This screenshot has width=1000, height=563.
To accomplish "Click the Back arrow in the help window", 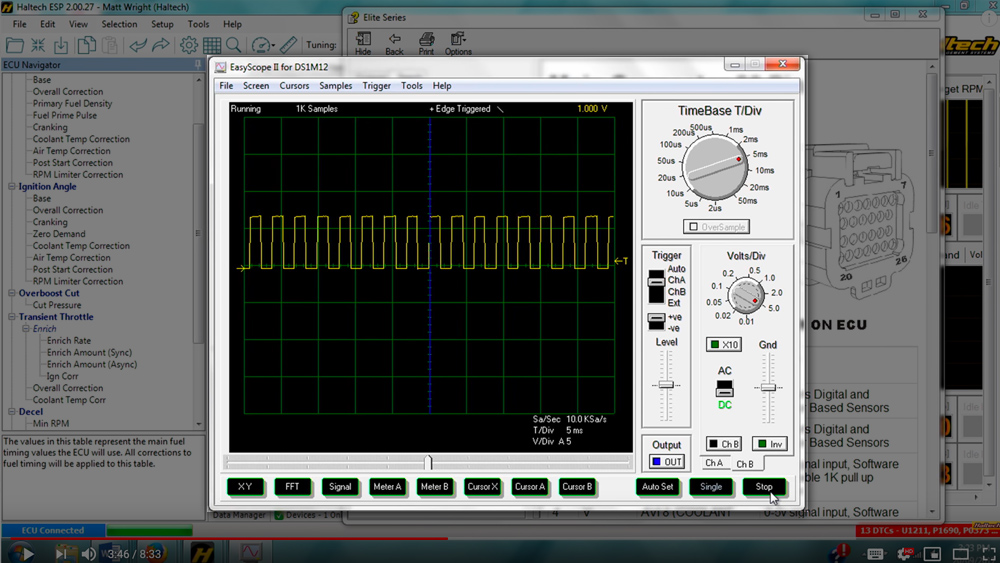I will (394, 43).
